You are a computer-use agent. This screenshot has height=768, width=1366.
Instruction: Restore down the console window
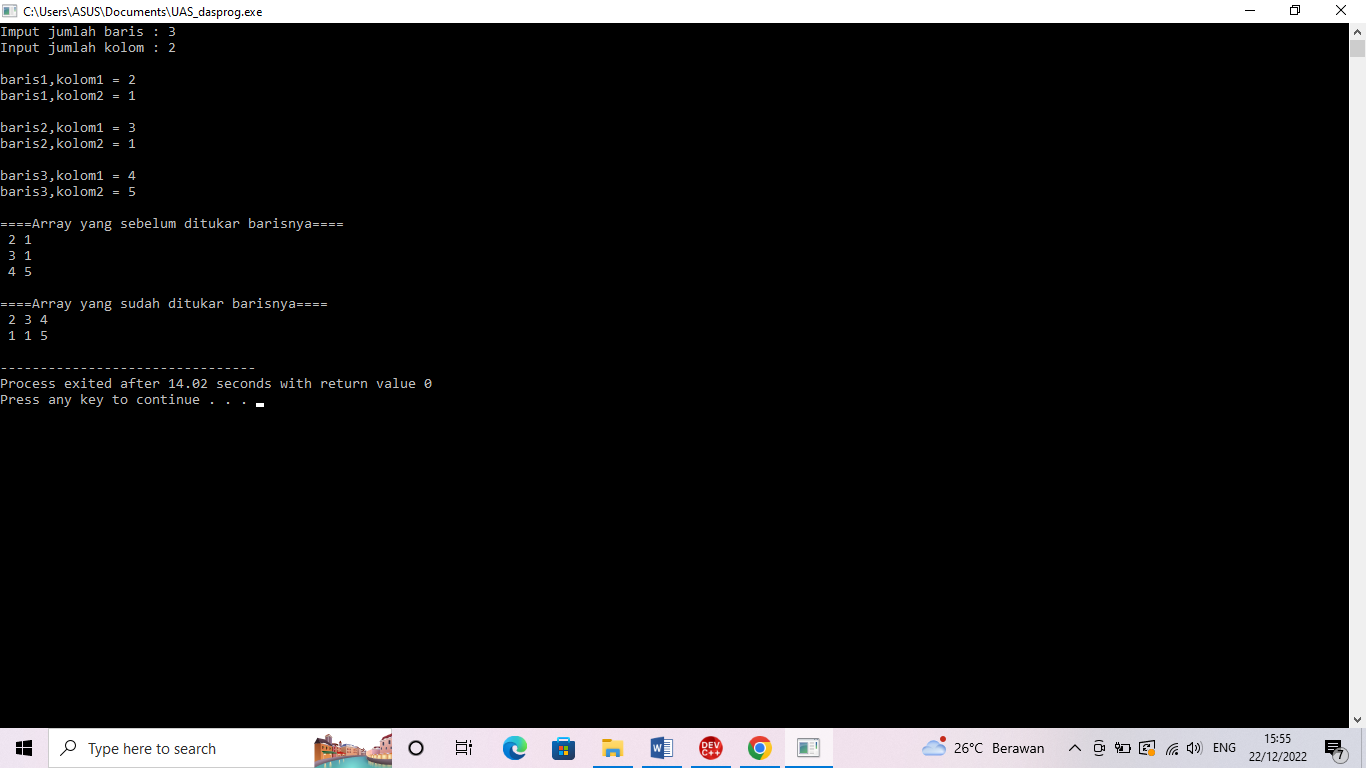click(1295, 11)
